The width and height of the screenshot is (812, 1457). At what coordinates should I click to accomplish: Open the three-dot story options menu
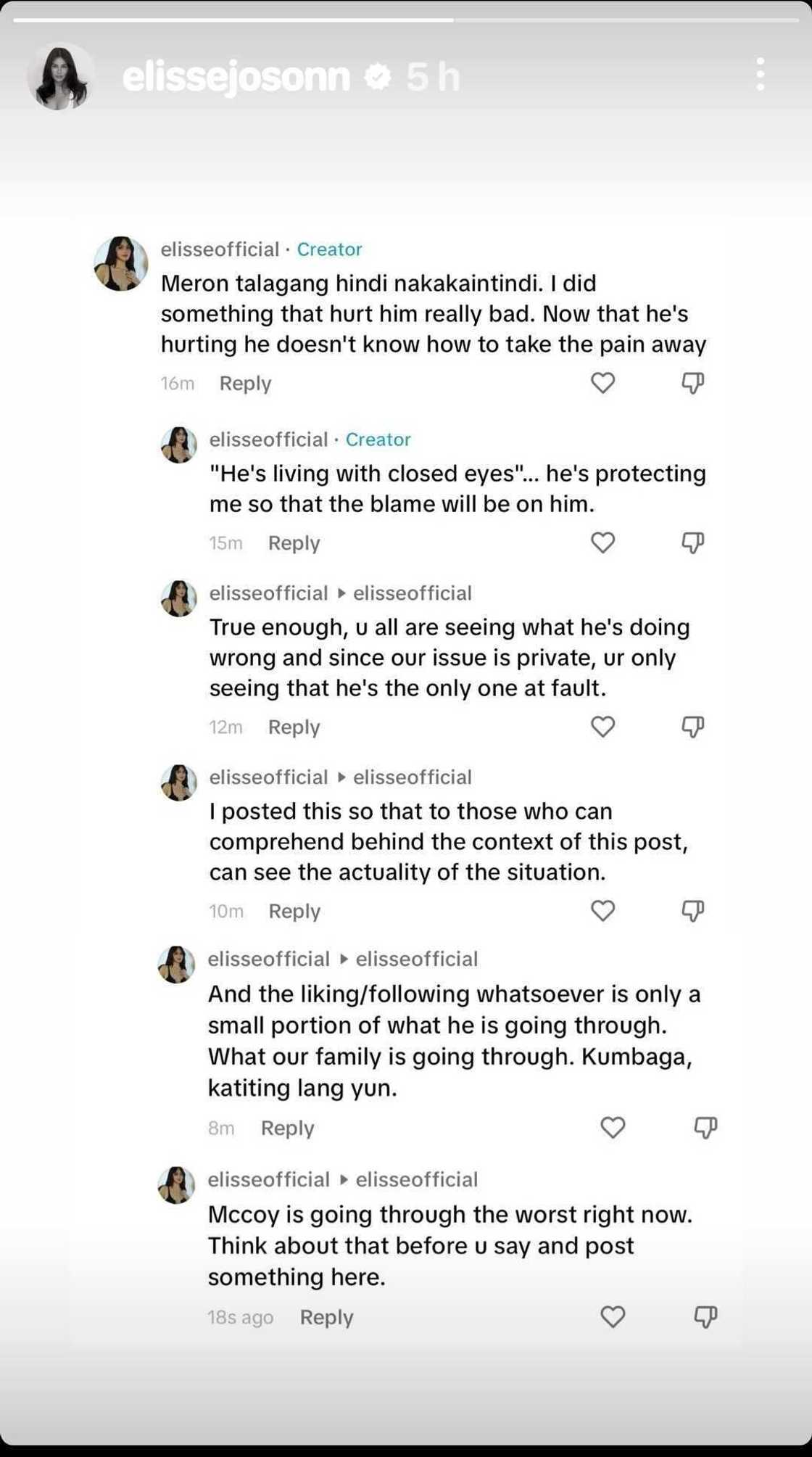(x=760, y=75)
